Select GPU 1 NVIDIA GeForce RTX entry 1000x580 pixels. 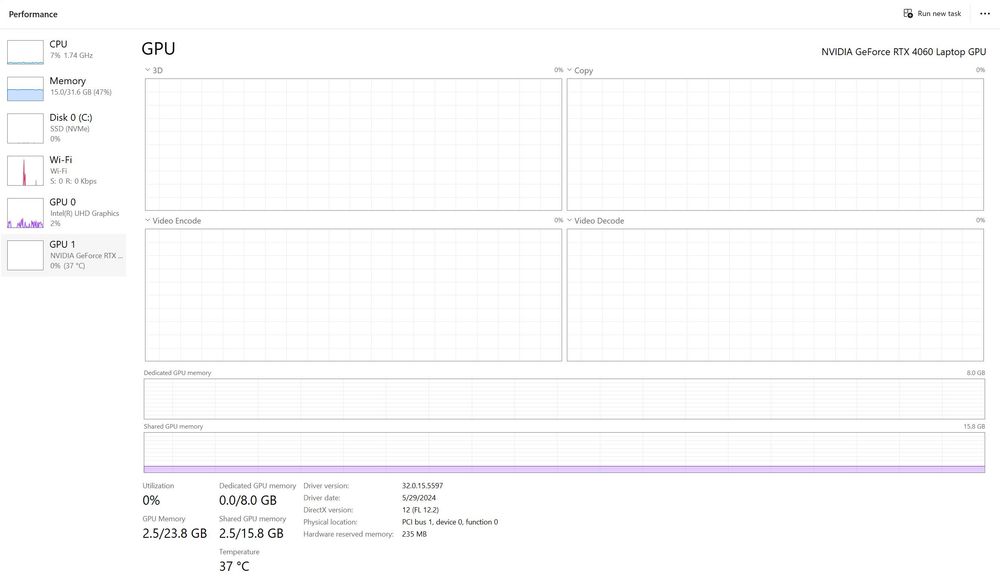[x=64, y=255]
